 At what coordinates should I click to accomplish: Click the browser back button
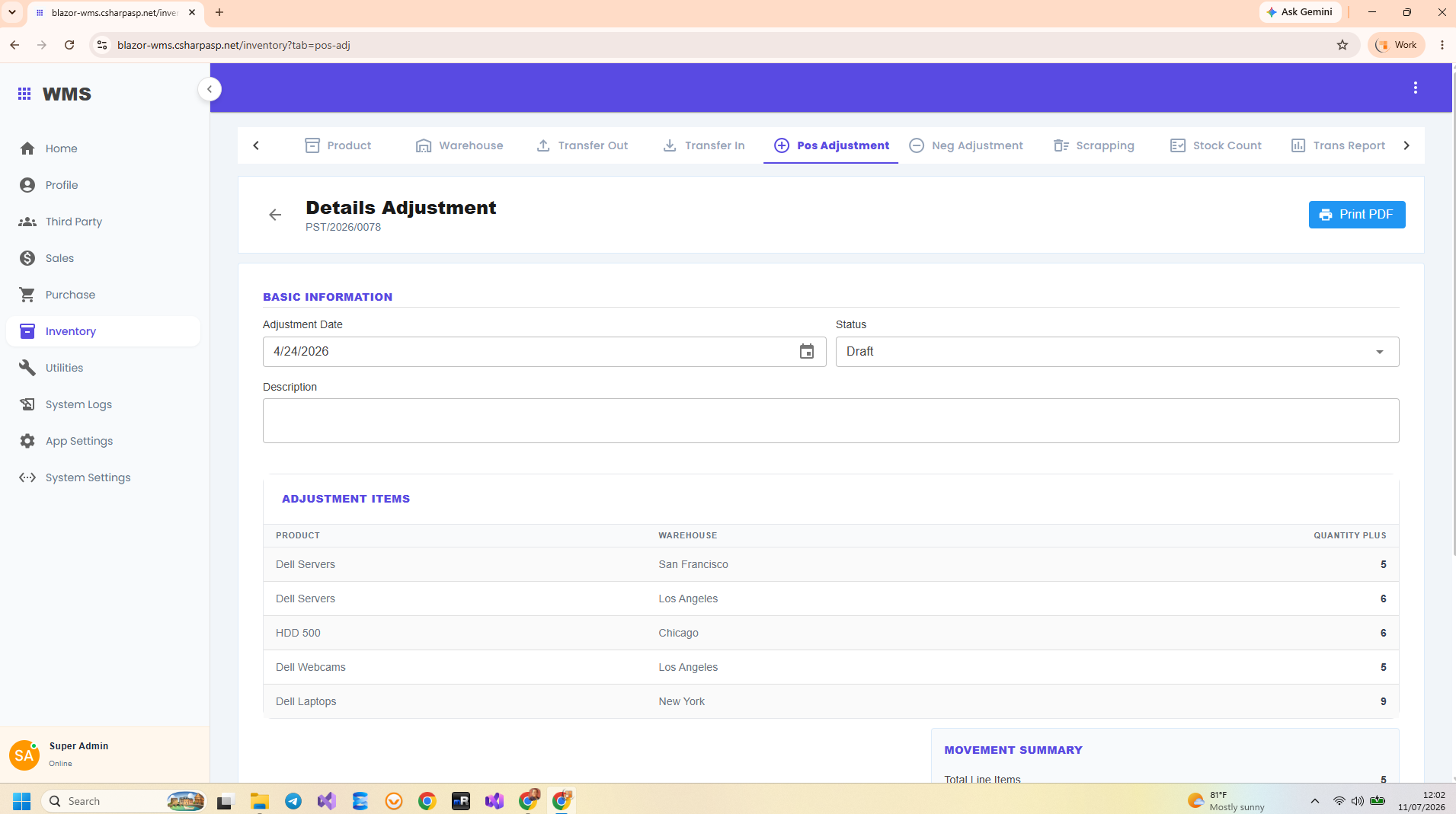pyautogui.click(x=14, y=45)
